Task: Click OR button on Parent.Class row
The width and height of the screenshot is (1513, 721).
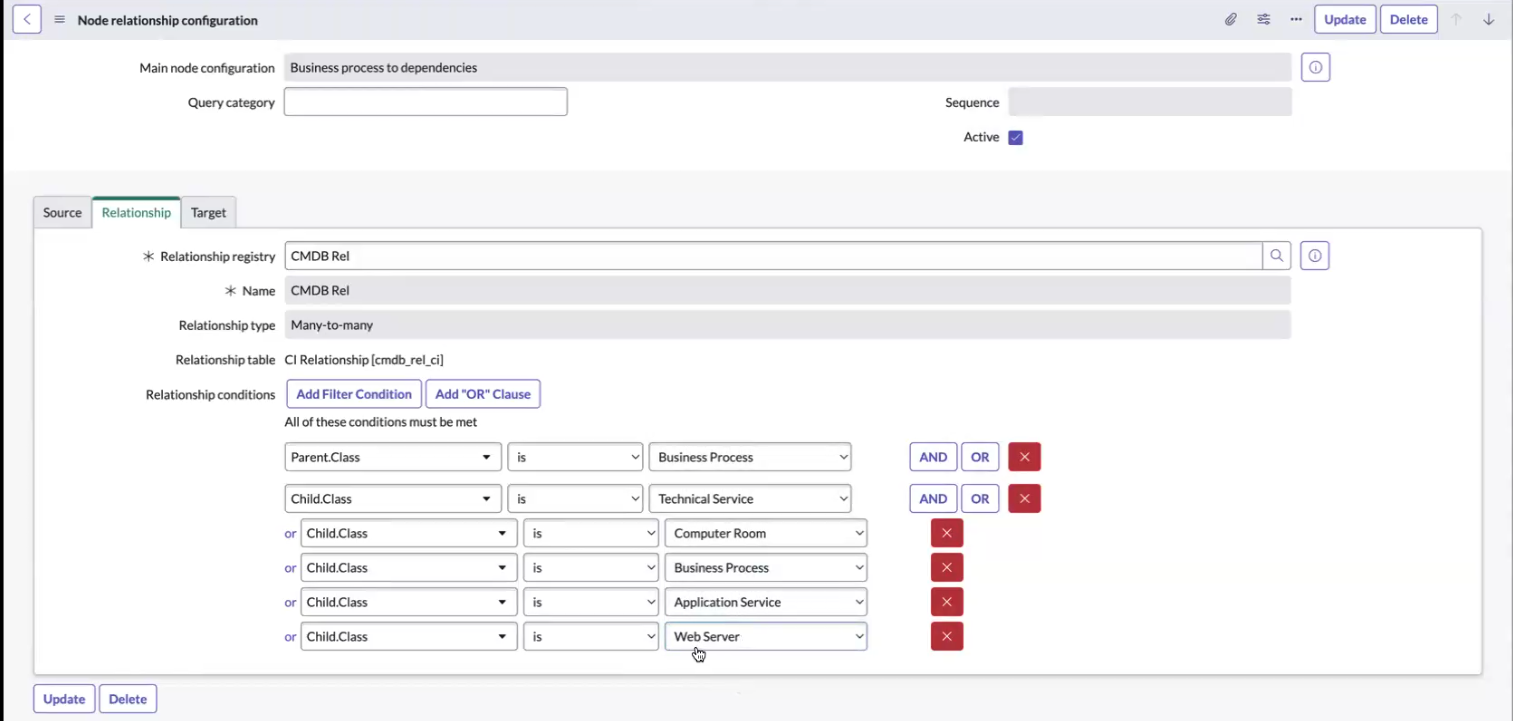Action: click(980, 457)
